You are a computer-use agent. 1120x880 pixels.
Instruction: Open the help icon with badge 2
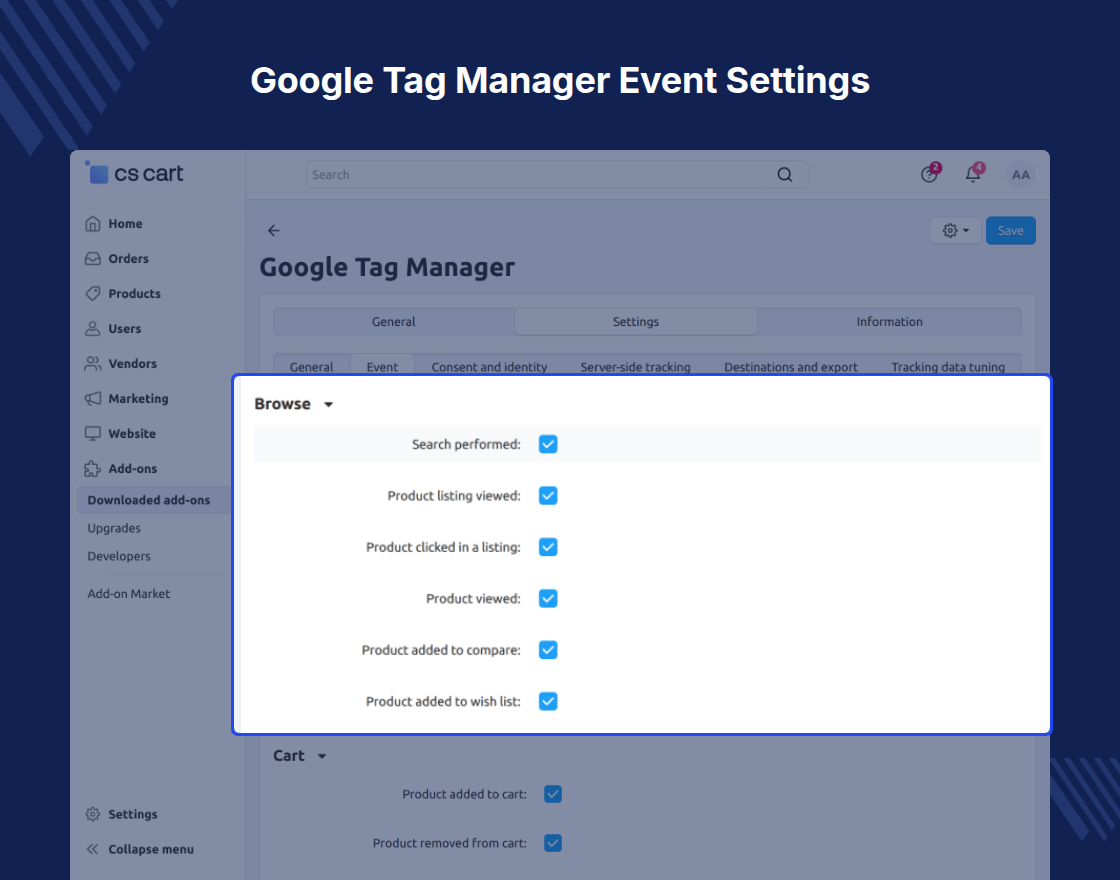pos(929,174)
